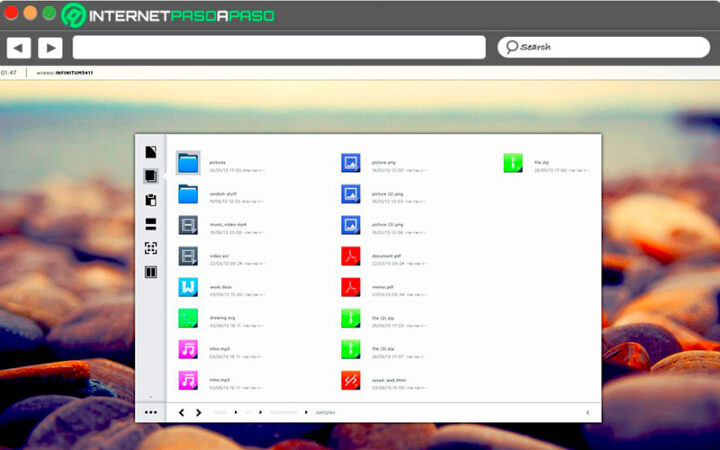Click the copy icon in left sidebar
Image resolution: width=720 pixels, height=450 pixels.
(151, 176)
